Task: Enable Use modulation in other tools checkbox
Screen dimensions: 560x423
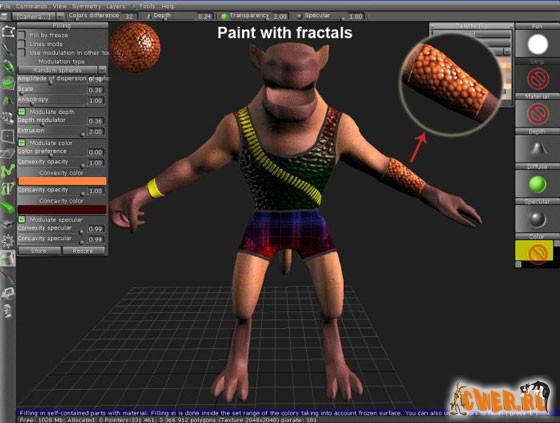Action: (22, 53)
